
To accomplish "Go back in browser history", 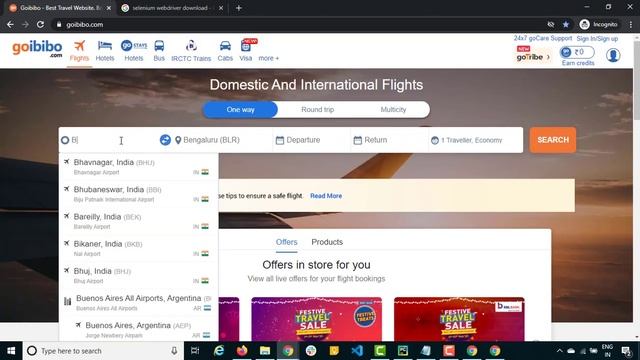I will [x=10, y=24].
